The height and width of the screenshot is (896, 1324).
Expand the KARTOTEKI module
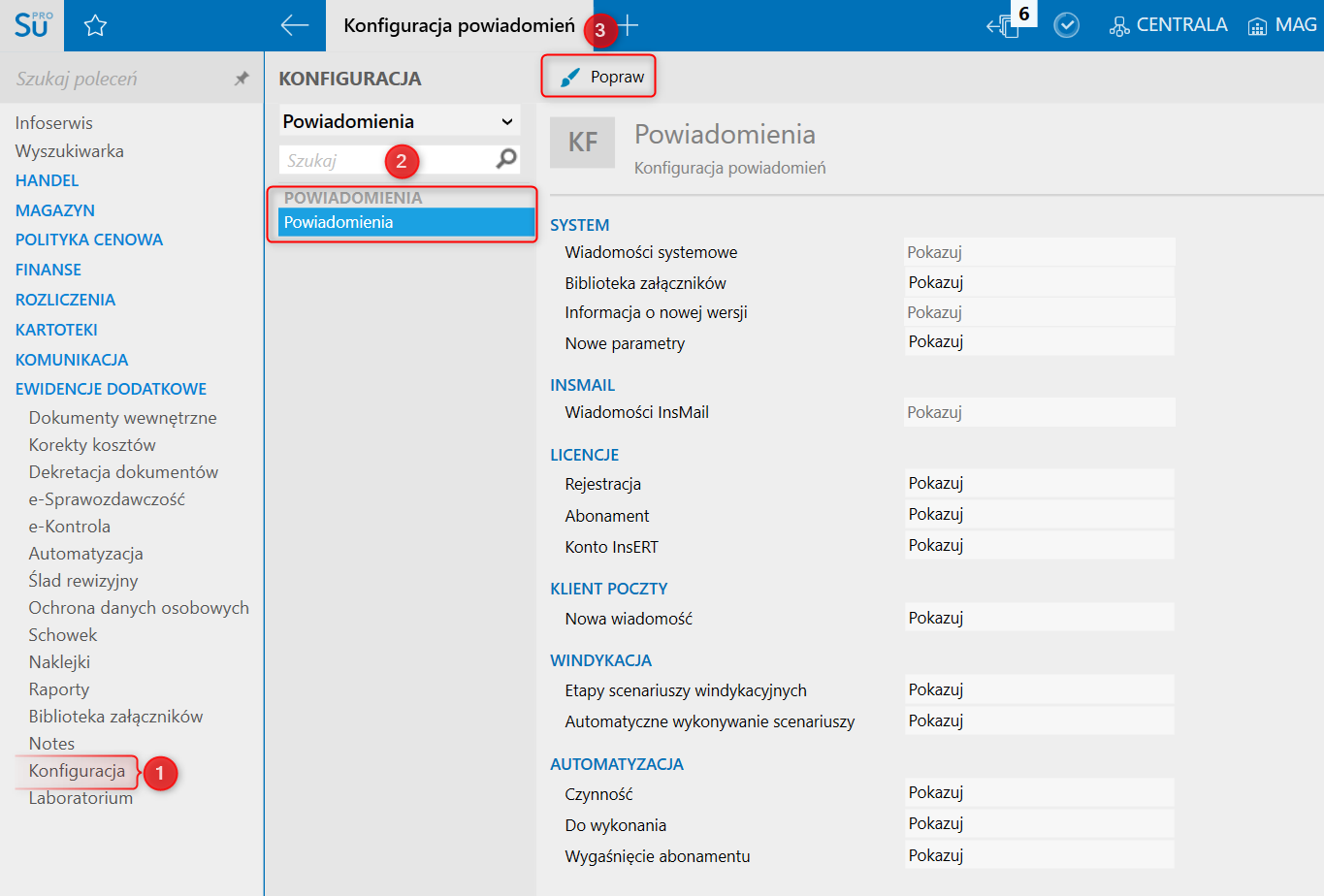tap(56, 330)
